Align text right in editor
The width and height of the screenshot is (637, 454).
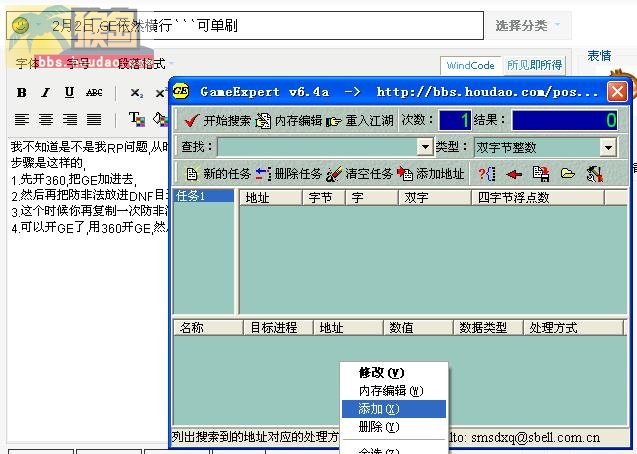(x=70, y=119)
